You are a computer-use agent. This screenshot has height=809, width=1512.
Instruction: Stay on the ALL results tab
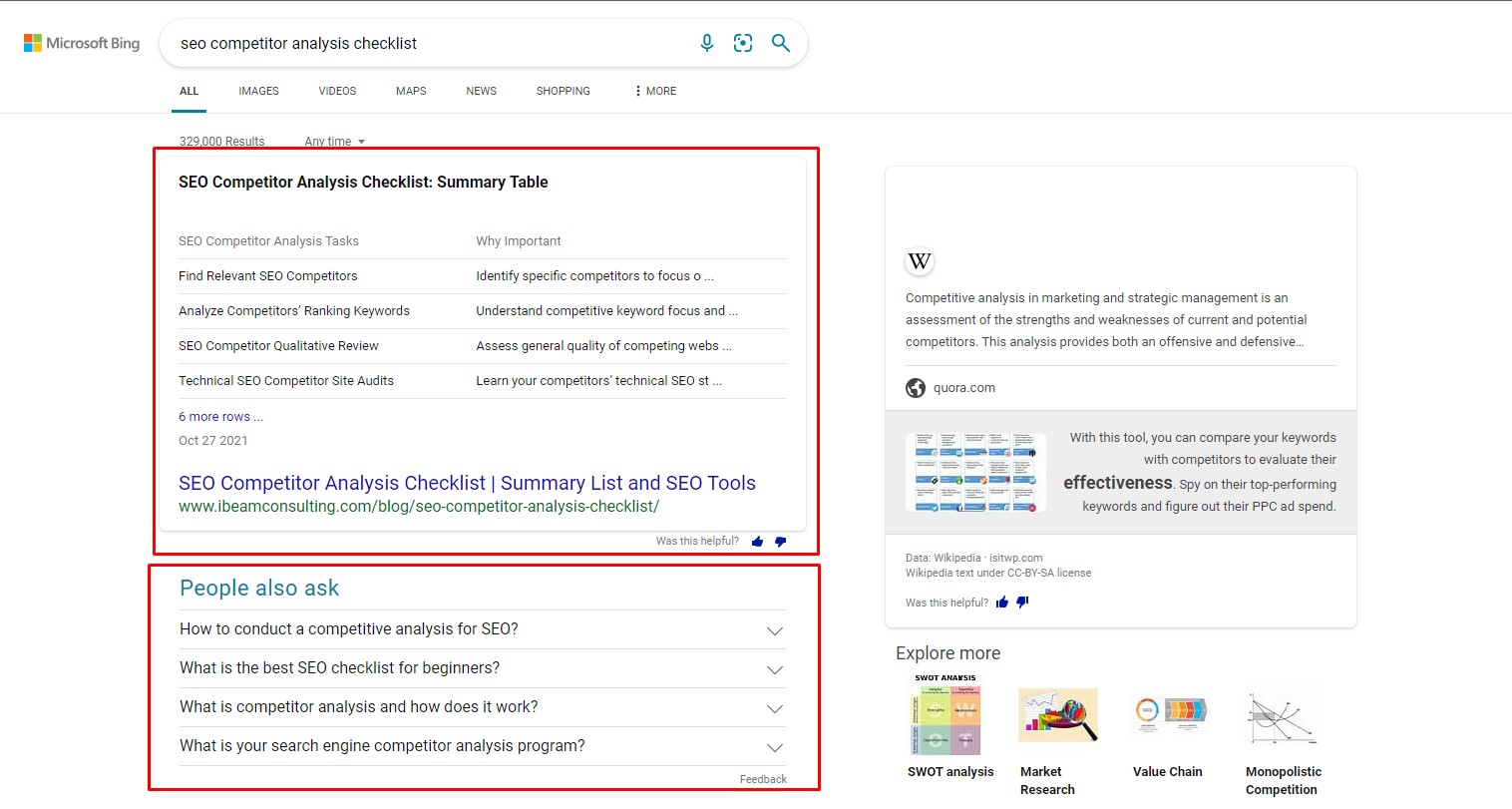(189, 91)
